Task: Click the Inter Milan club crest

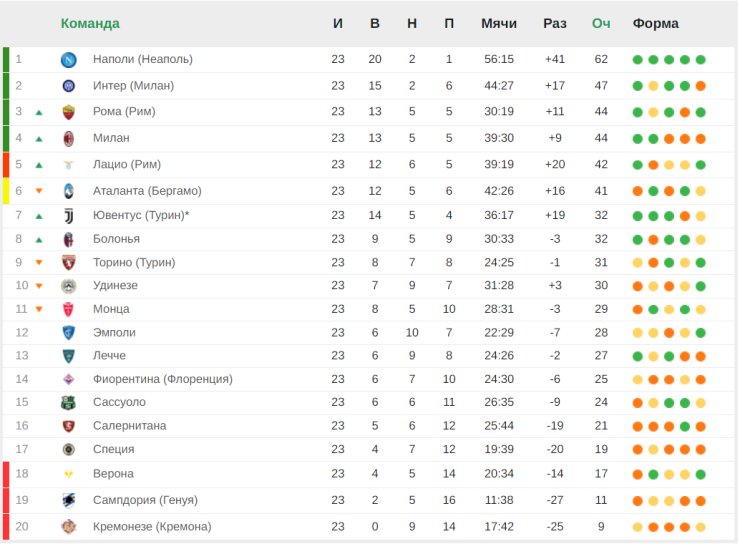Action: click(x=69, y=86)
